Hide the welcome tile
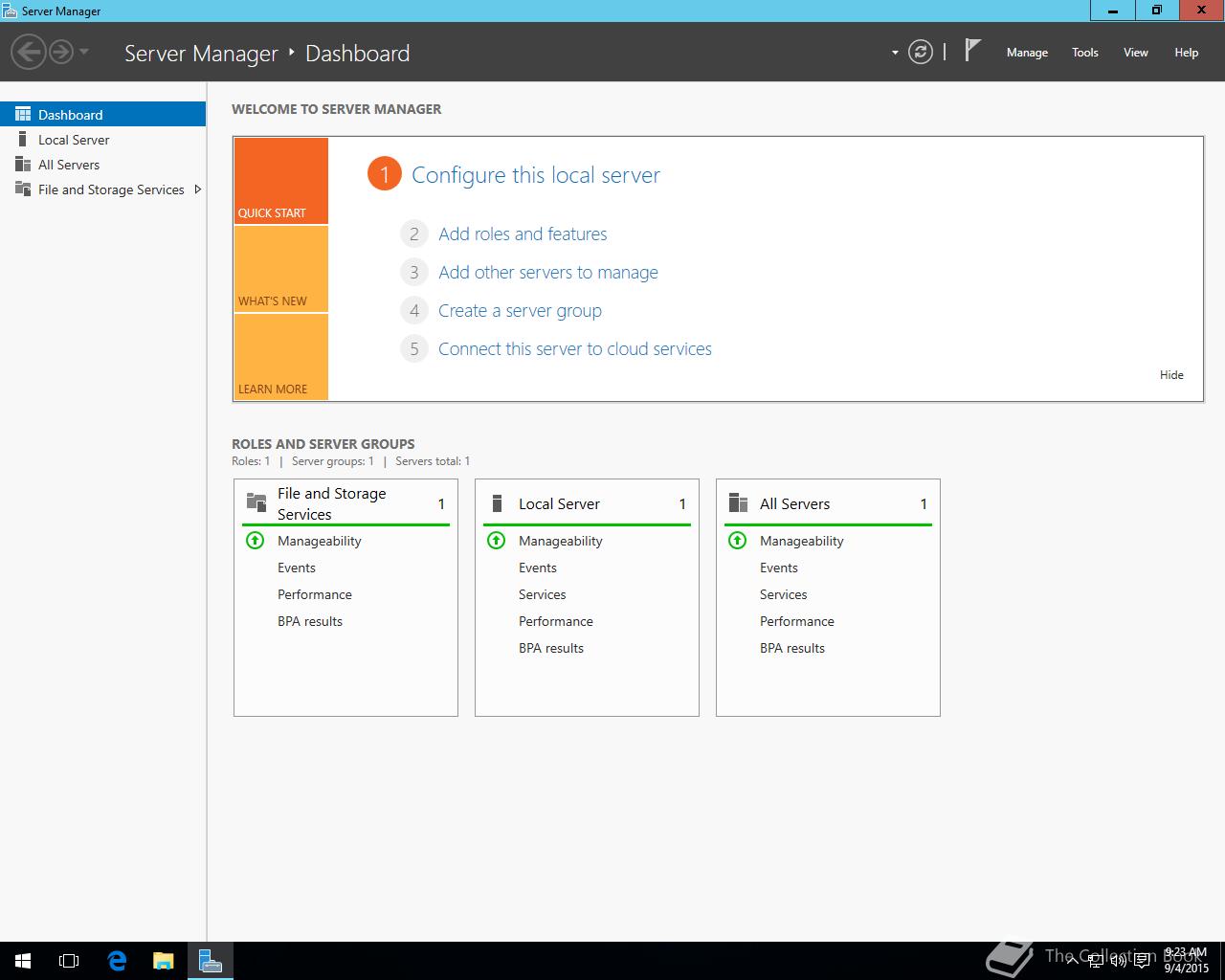The image size is (1225, 980). click(x=1171, y=375)
